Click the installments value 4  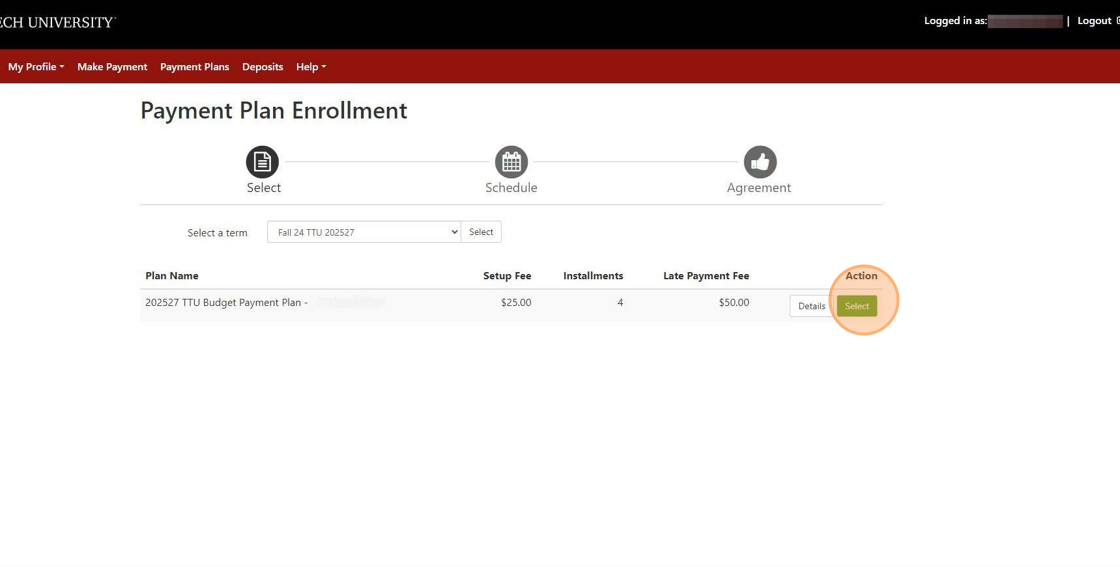620,303
